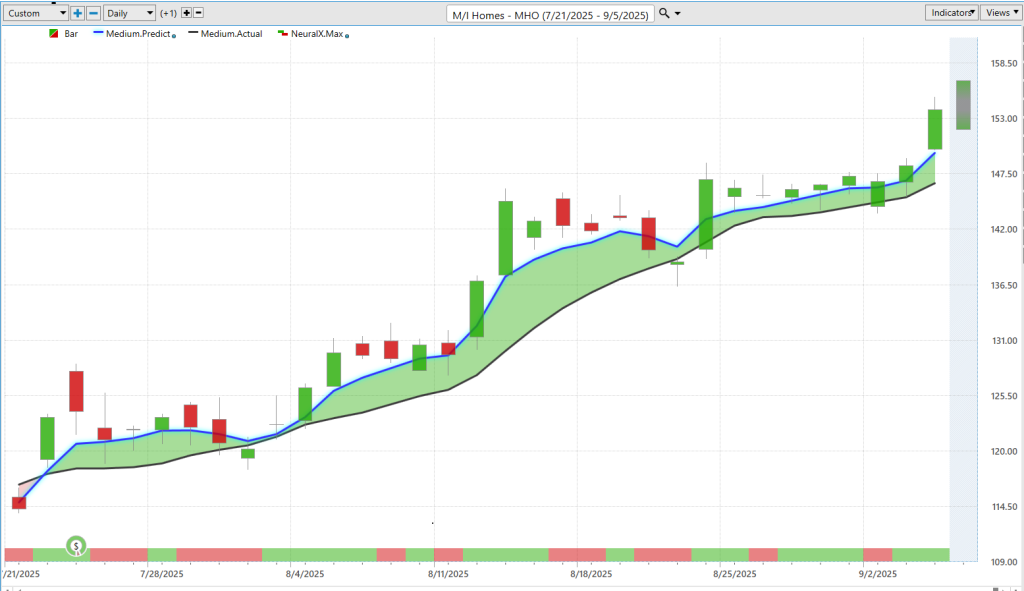Click the 142.00 price axis label
1024x591 pixels.
[1004, 229]
